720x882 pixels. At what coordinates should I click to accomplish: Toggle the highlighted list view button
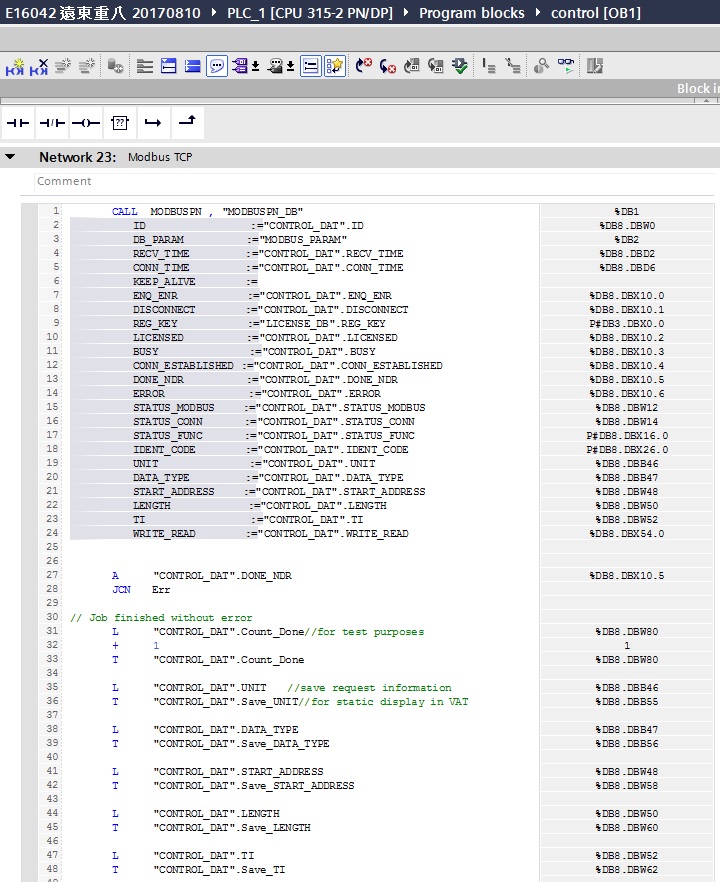(x=311, y=66)
